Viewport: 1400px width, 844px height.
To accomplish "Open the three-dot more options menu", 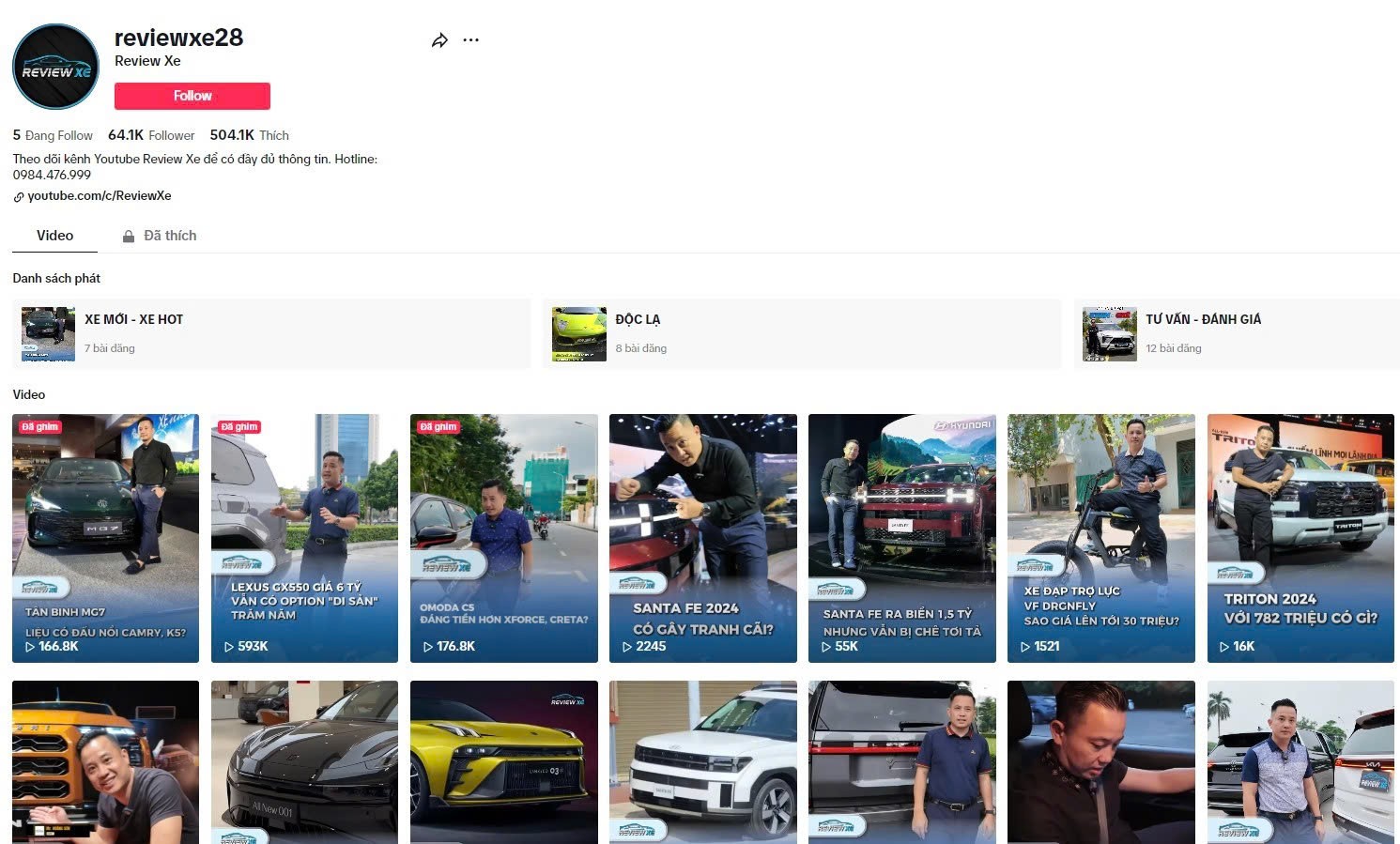I will point(471,40).
